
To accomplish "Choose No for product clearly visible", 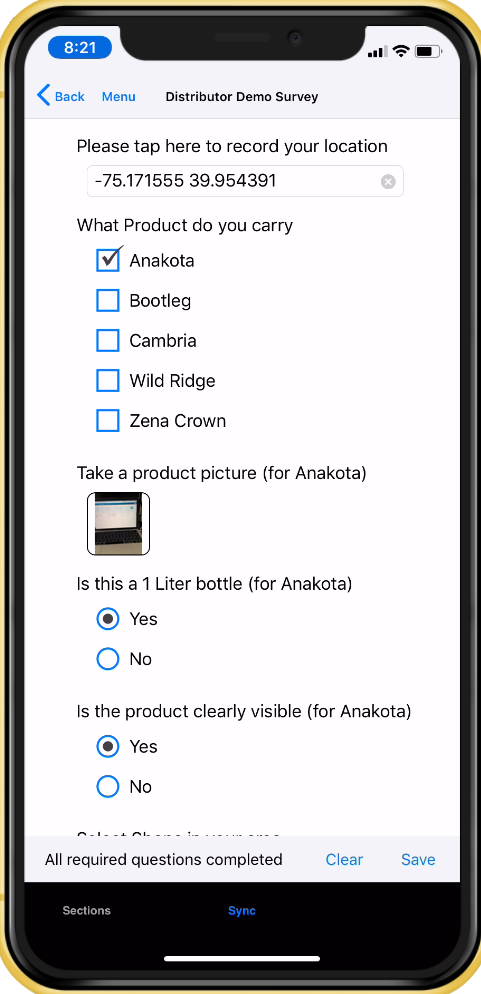I will (x=108, y=786).
